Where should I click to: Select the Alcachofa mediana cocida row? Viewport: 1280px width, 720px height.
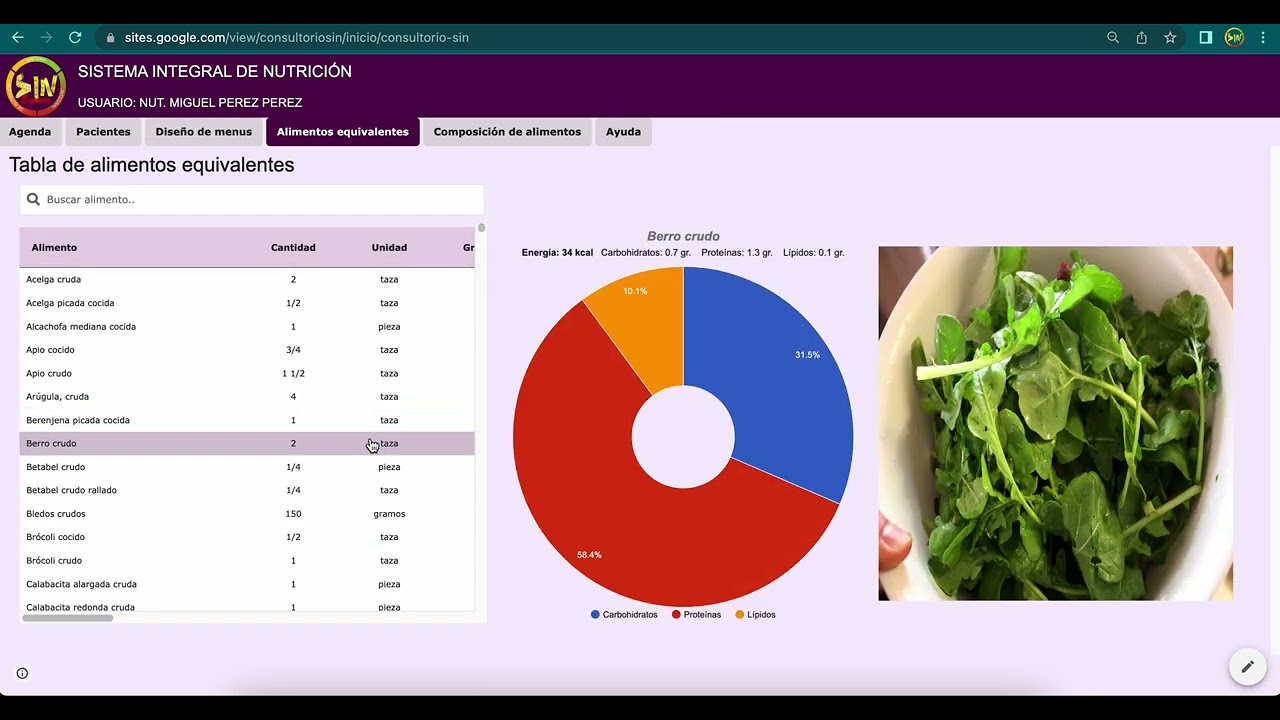tap(247, 326)
